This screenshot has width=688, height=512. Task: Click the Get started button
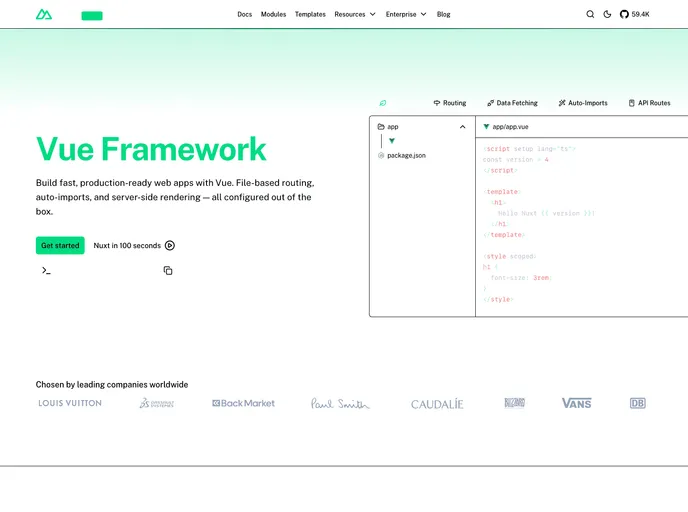pos(60,246)
